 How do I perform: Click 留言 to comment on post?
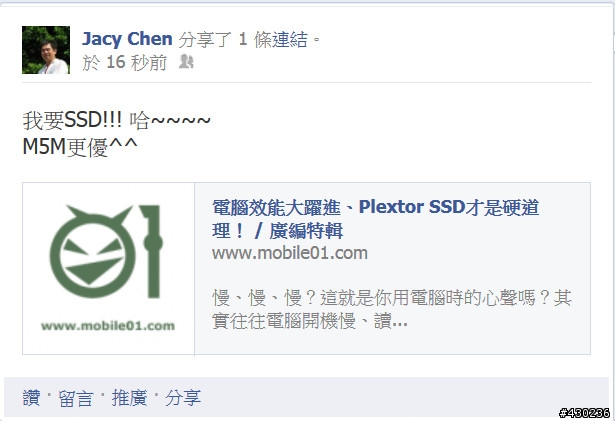click(x=76, y=398)
